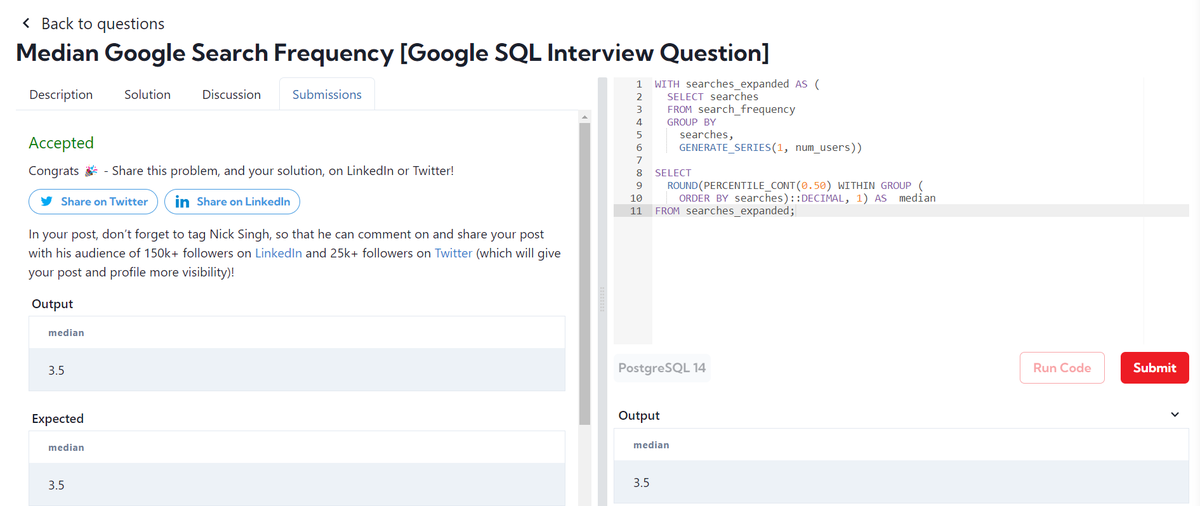Share on LinkedIn button
Viewport: 1200px width, 506px height.
[232, 201]
